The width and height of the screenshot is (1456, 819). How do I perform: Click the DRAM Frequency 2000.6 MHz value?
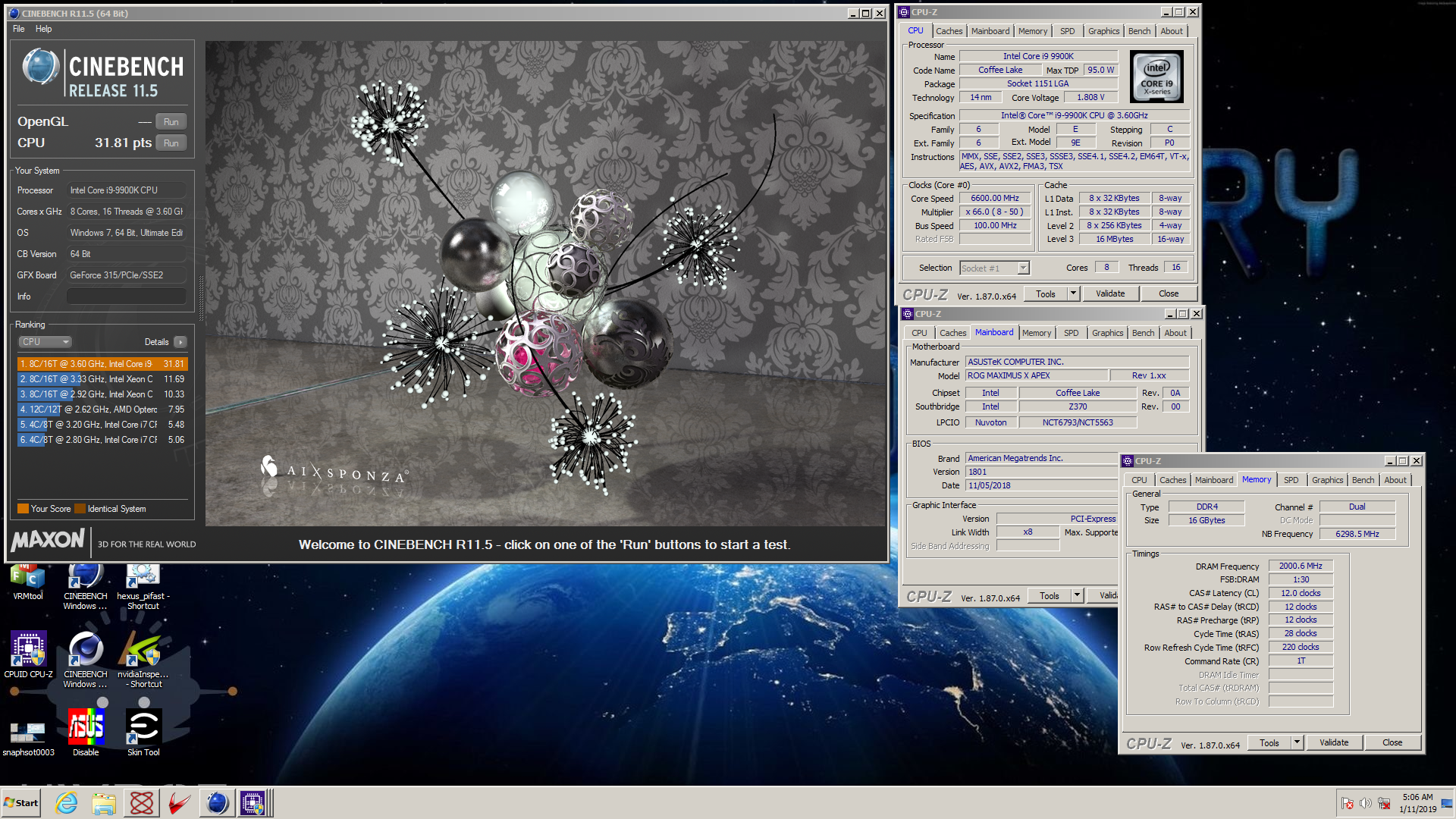click(1301, 566)
